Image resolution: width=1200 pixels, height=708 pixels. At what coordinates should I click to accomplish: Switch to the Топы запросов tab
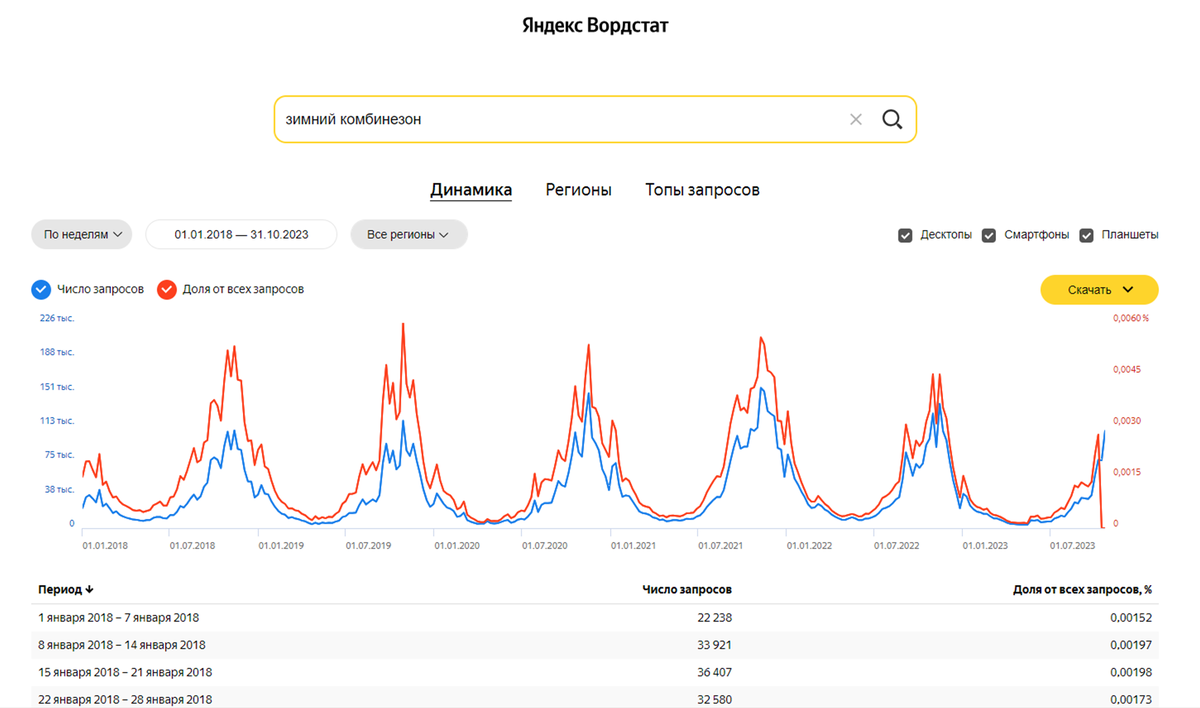[702, 190]
